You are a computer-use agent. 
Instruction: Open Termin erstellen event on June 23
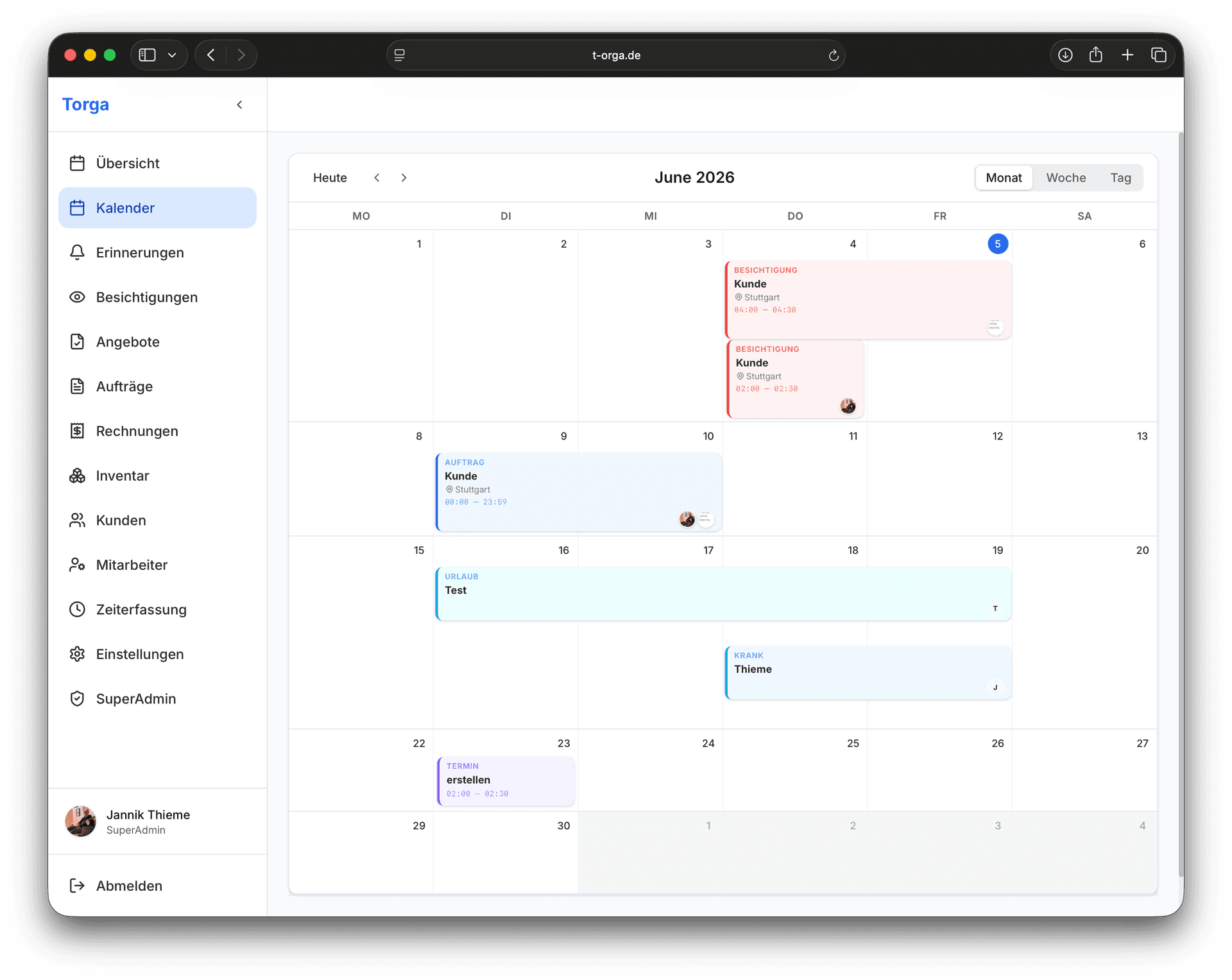click(506, 781)
